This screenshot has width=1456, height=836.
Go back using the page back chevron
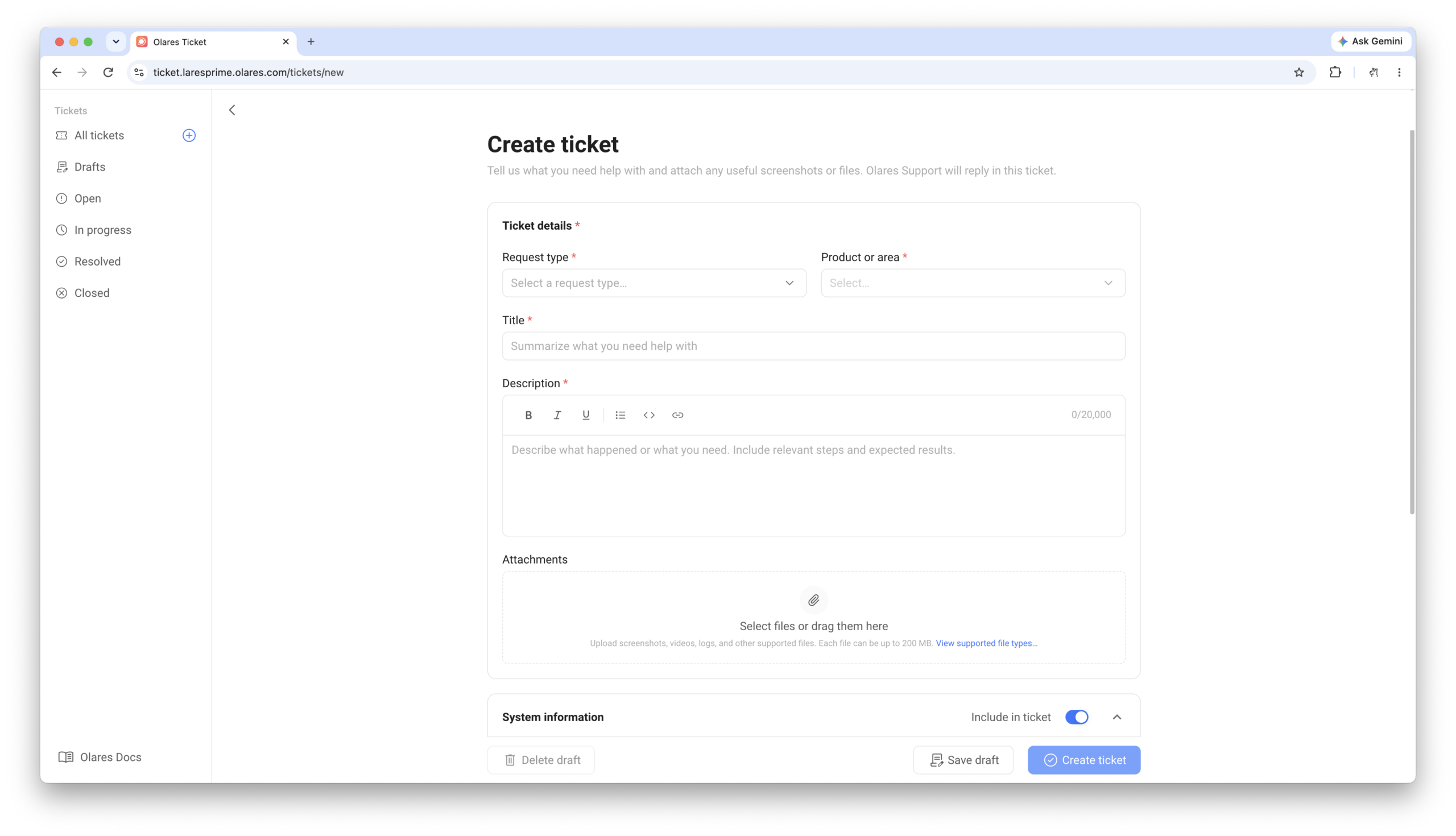click(232, 110)
